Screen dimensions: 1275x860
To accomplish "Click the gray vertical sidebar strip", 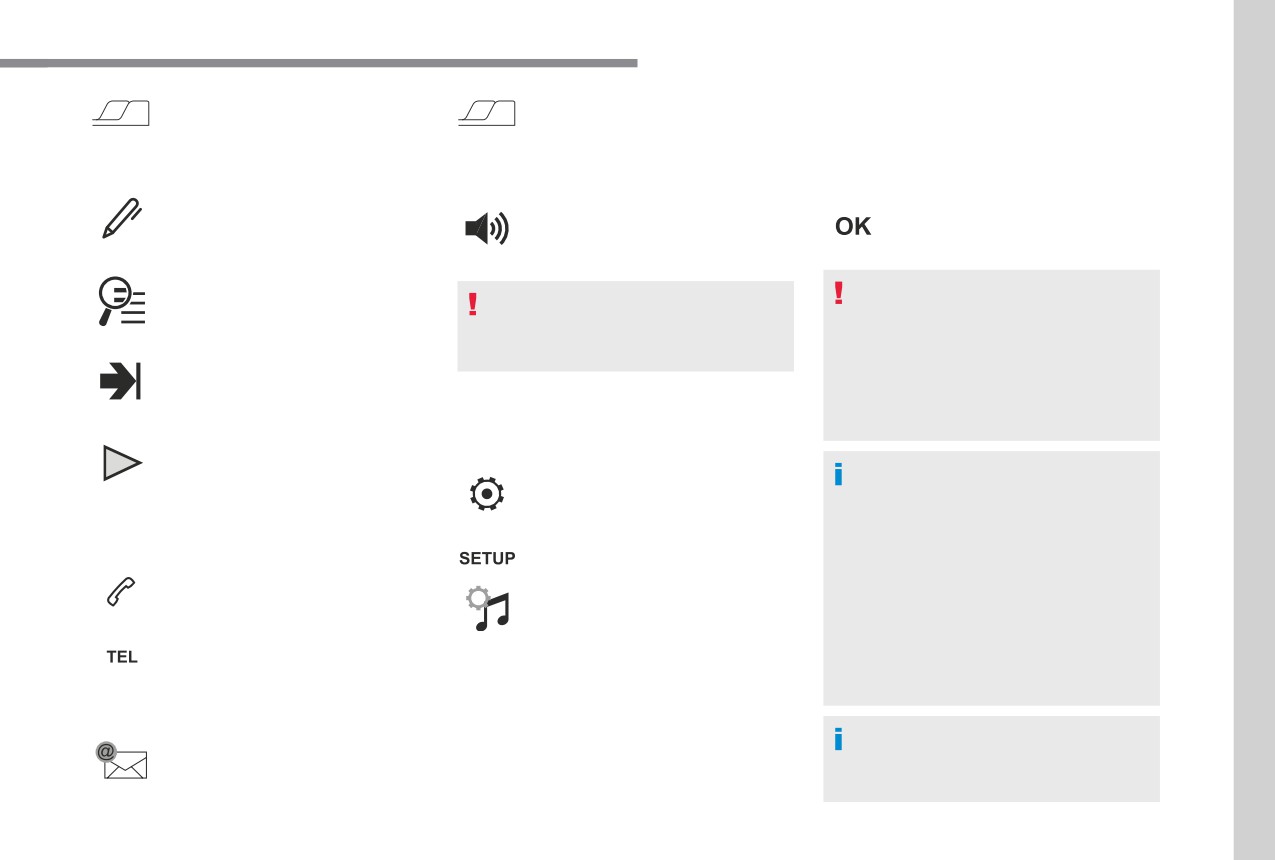I will (x=1254, y=430).
